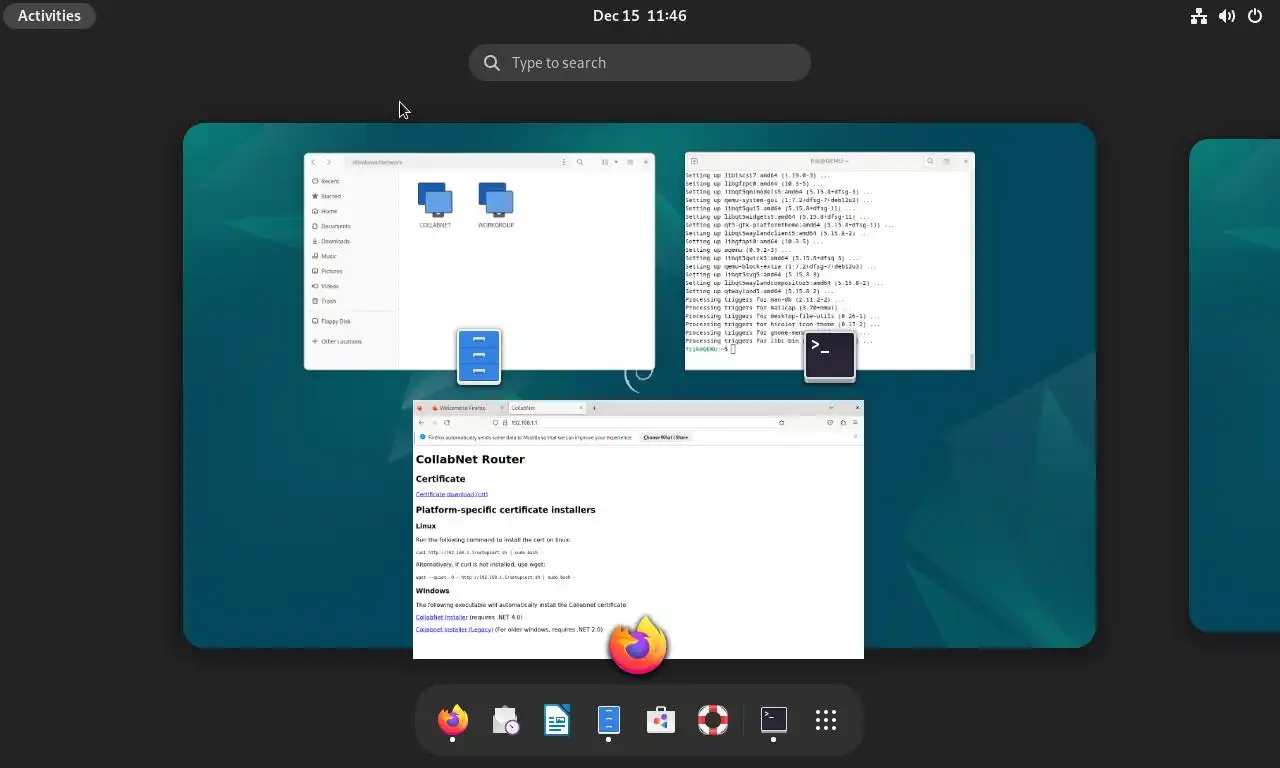
Task: Click Firefox reload button
Action: (447, 423)
